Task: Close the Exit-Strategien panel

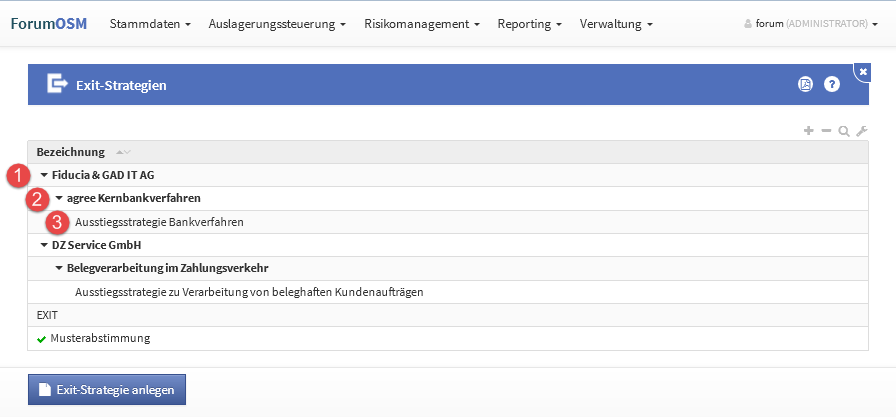Action: (863, 71)
